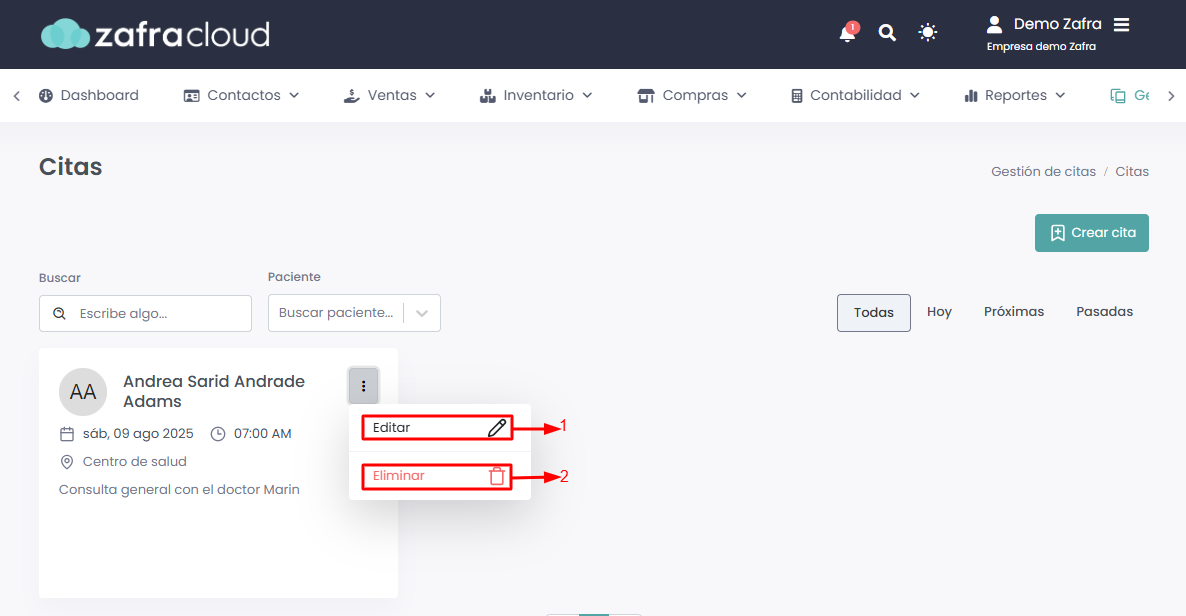
Task: Expand the Contabilidad dropdown menu
Action: [x=855, y=95]
